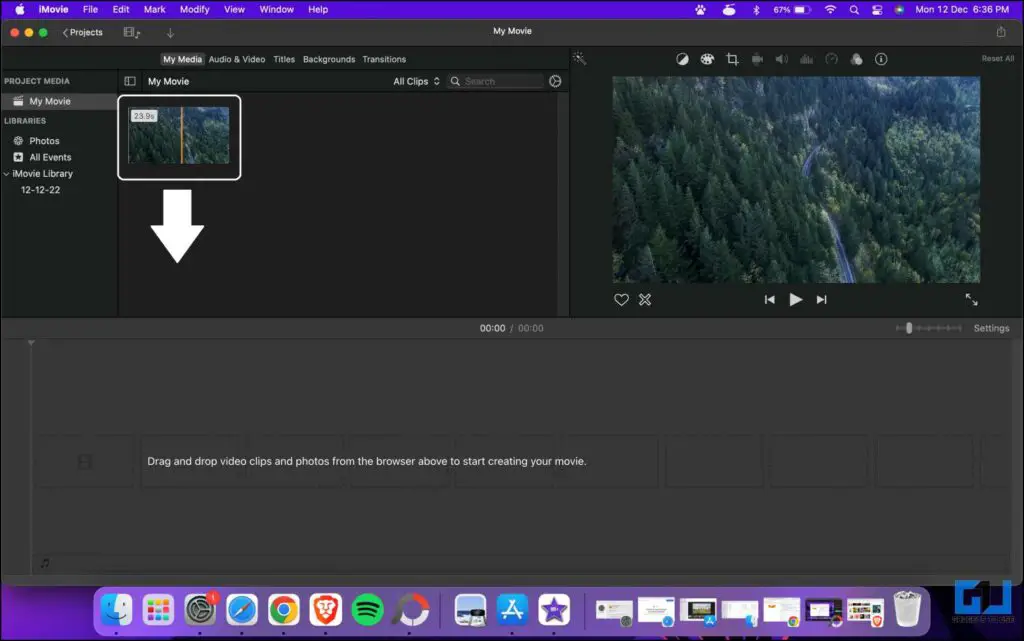Click the clip Information icon
1024x641 pixels.
pyautogui.click(x=881, y=59)
